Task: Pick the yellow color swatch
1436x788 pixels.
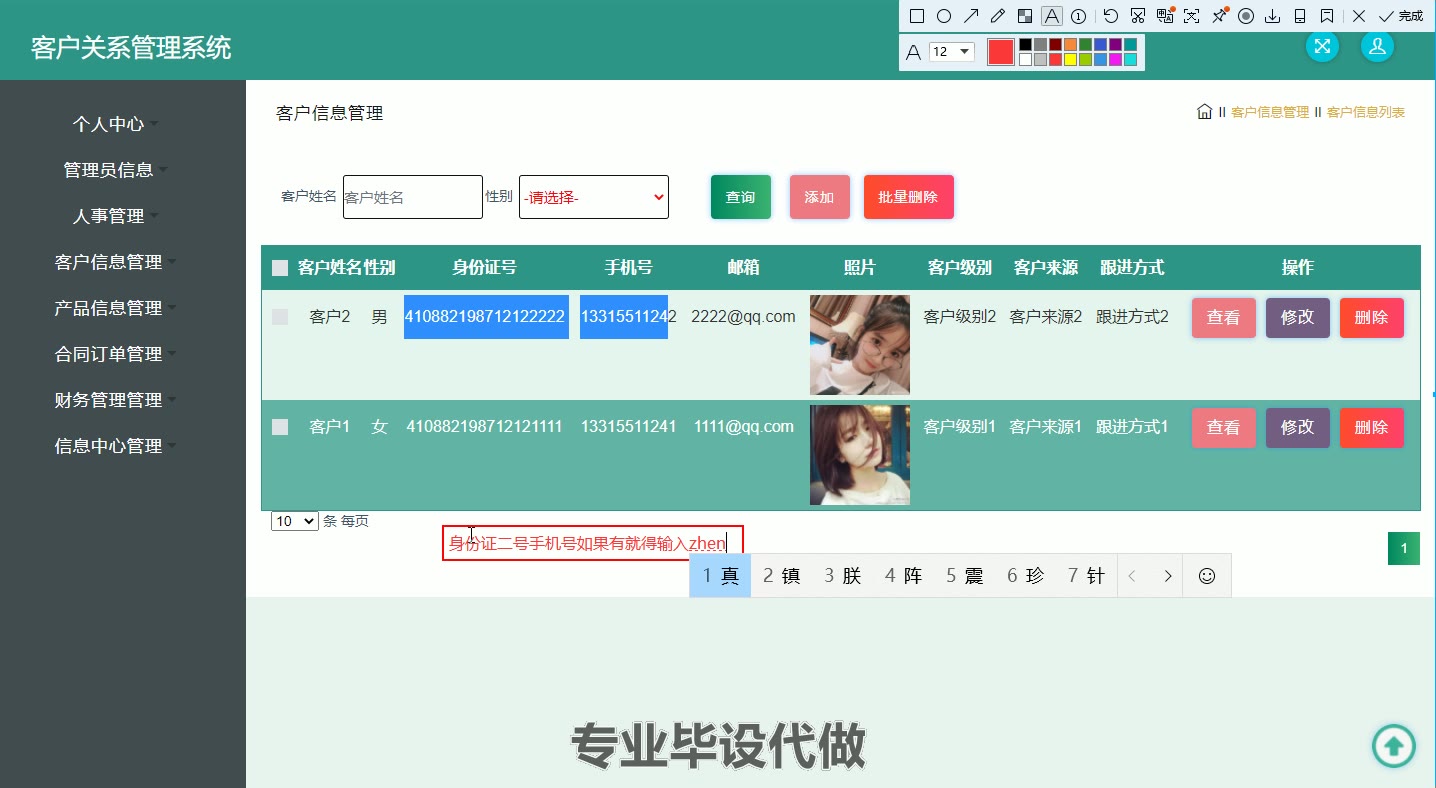Action: [1070, 60]
